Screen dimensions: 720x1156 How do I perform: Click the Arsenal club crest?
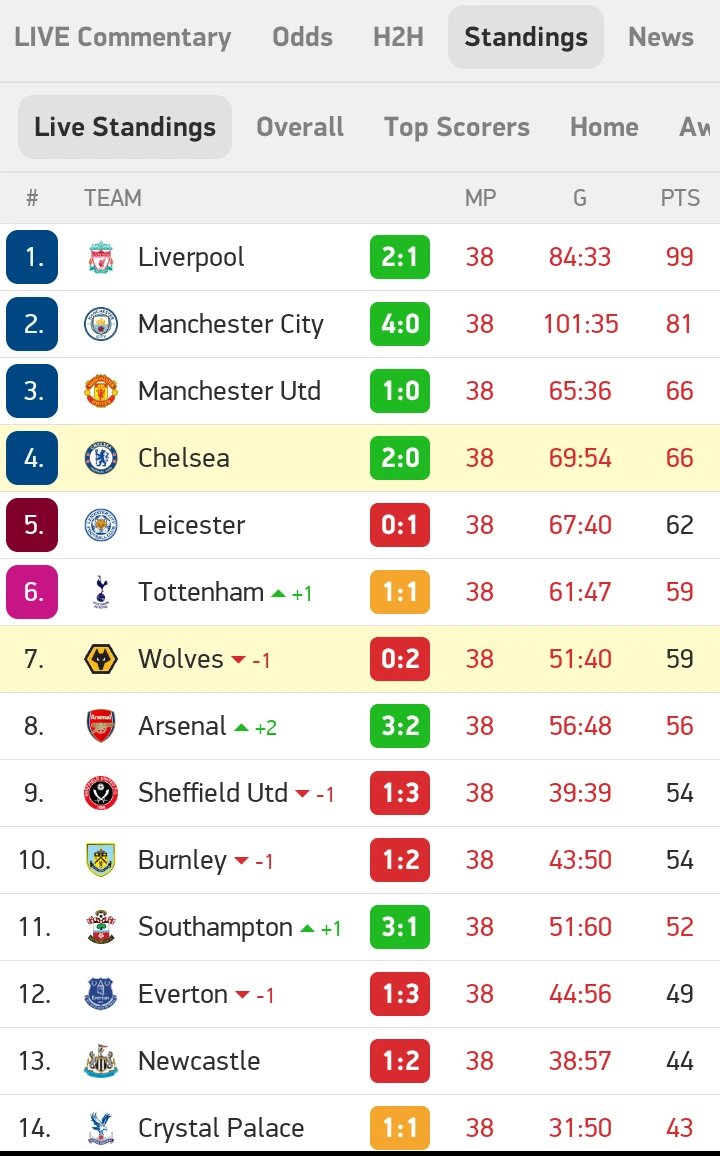(x=101, y=726)
